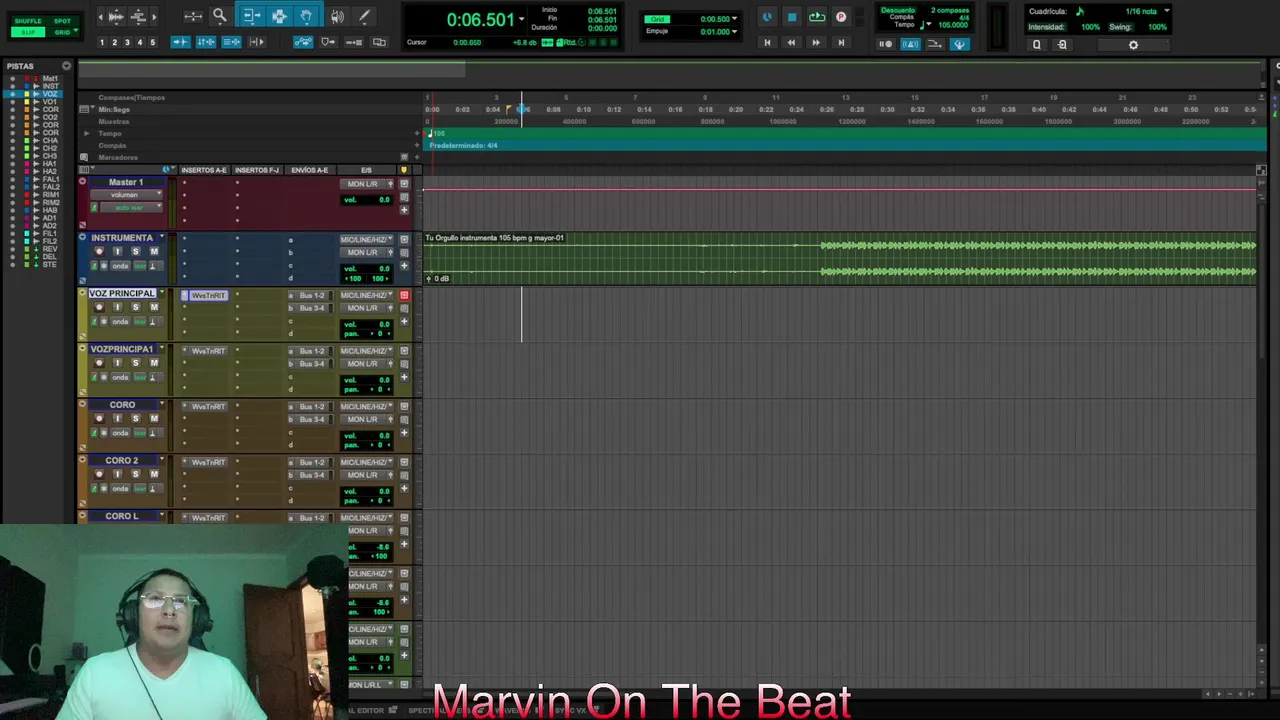Screen dimensions: 1280x720
Task: Enable Slip edit mode
Action: pyautogui.click(x=28, y=32)
